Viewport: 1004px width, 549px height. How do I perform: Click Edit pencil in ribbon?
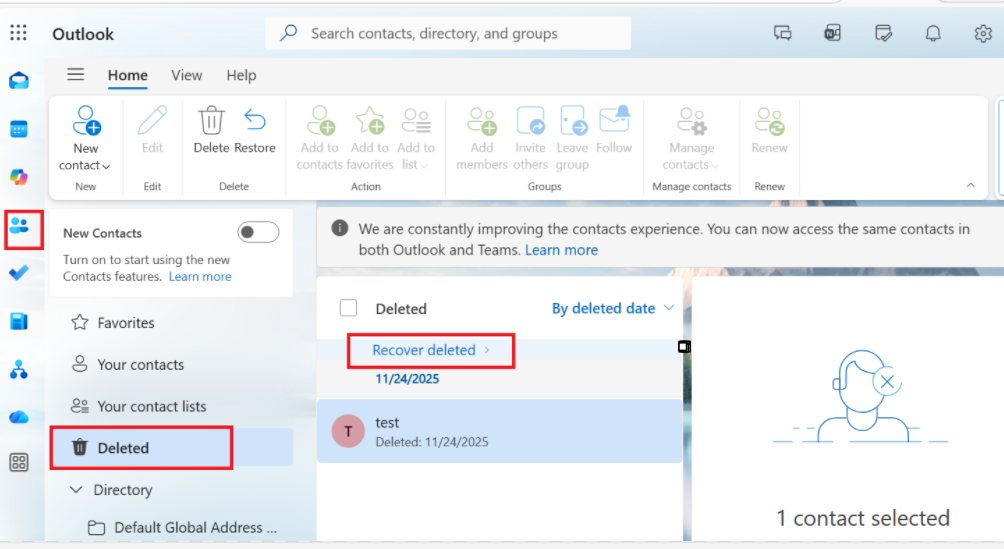click(152, 130)
